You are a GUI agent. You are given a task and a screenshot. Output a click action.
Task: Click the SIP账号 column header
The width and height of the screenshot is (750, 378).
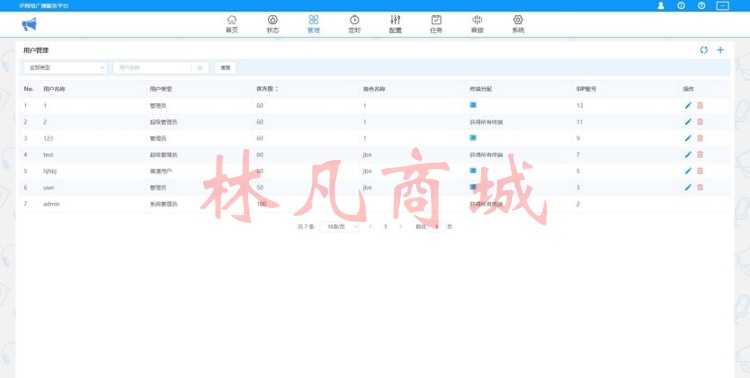point(586,89)
